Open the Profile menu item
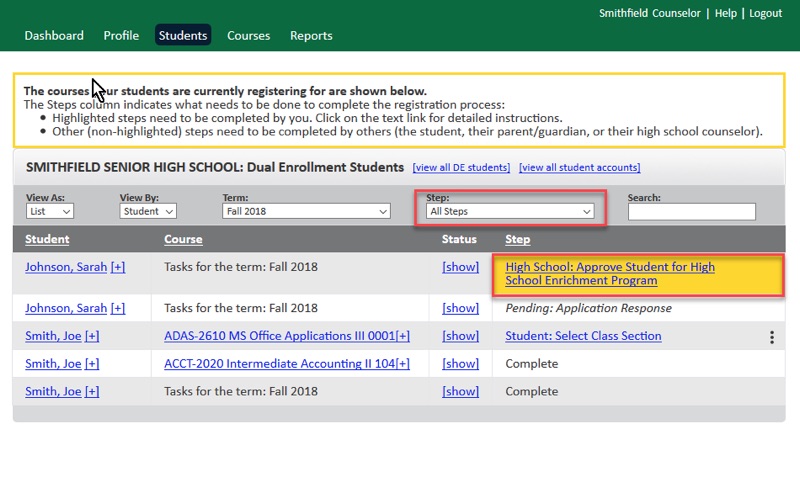The image size is (800, 488). (121, 36)
